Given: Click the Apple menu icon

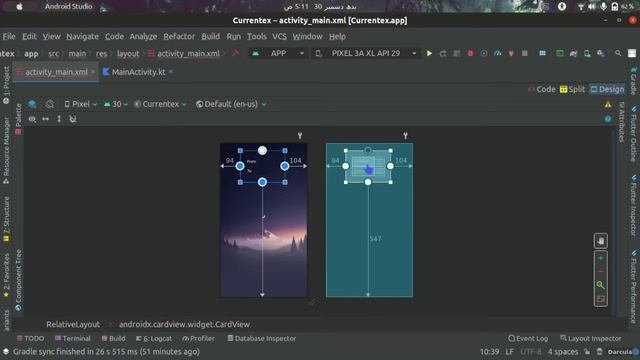Looking at the screenshot, I should pos(19,7).
